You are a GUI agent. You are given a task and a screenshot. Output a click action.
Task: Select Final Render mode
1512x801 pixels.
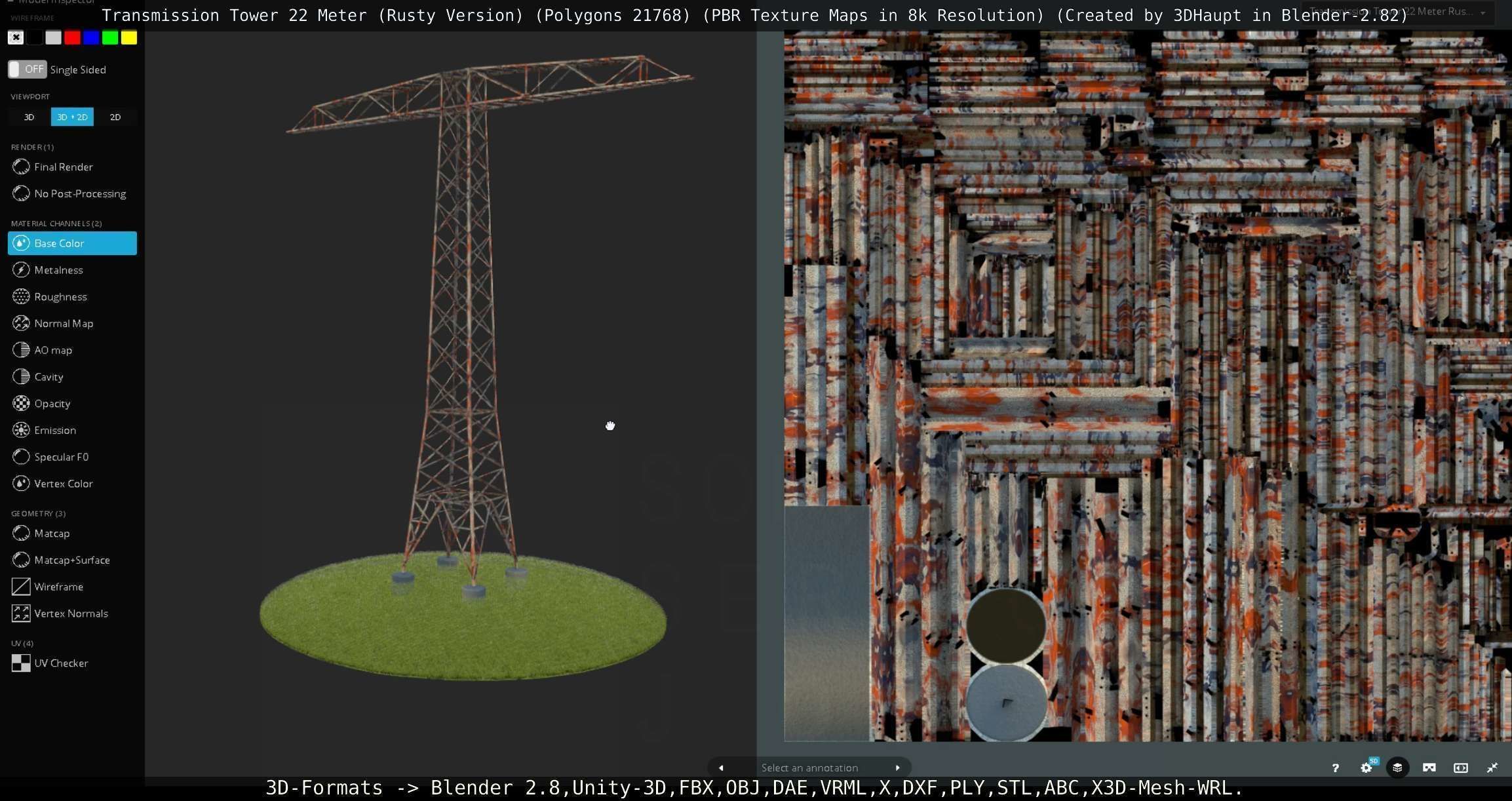(x=72, y=167)
